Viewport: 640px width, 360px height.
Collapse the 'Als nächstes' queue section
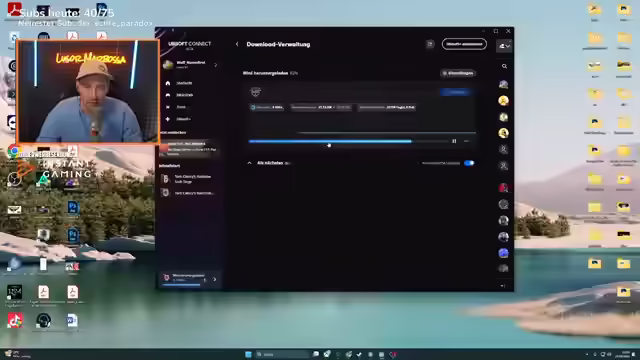click(x=249, y=163)
